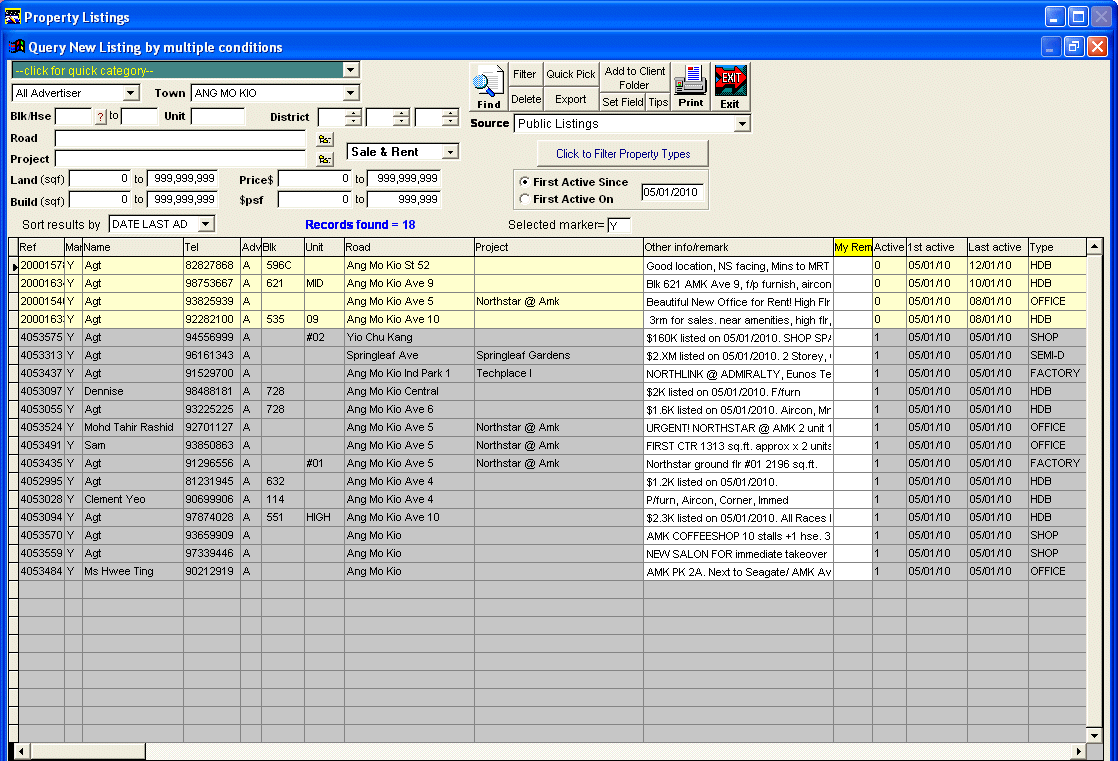
Task: Open the Sort results by dropdown
Action: click(205, 224)
